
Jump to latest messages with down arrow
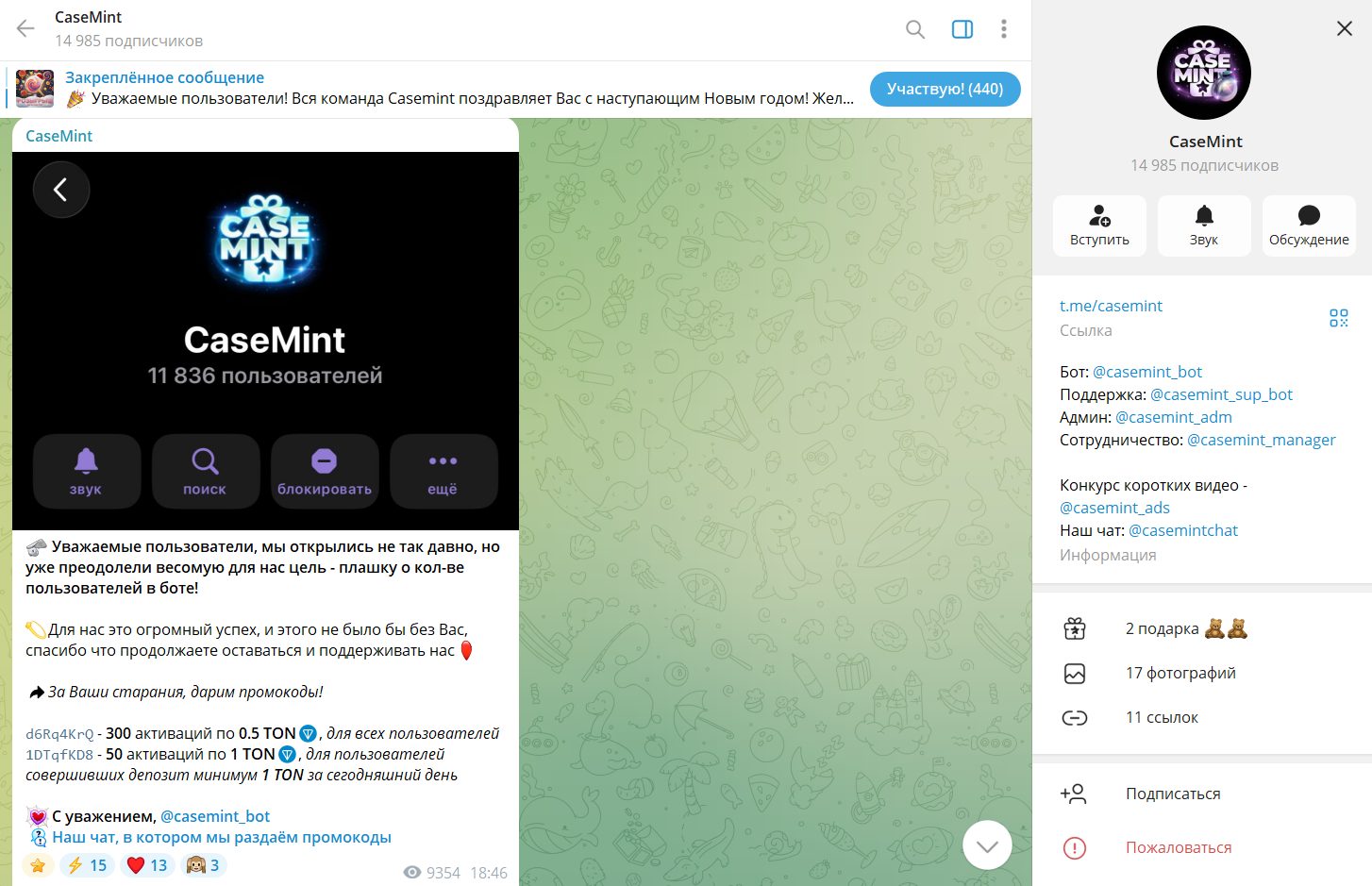click(987, 845)
